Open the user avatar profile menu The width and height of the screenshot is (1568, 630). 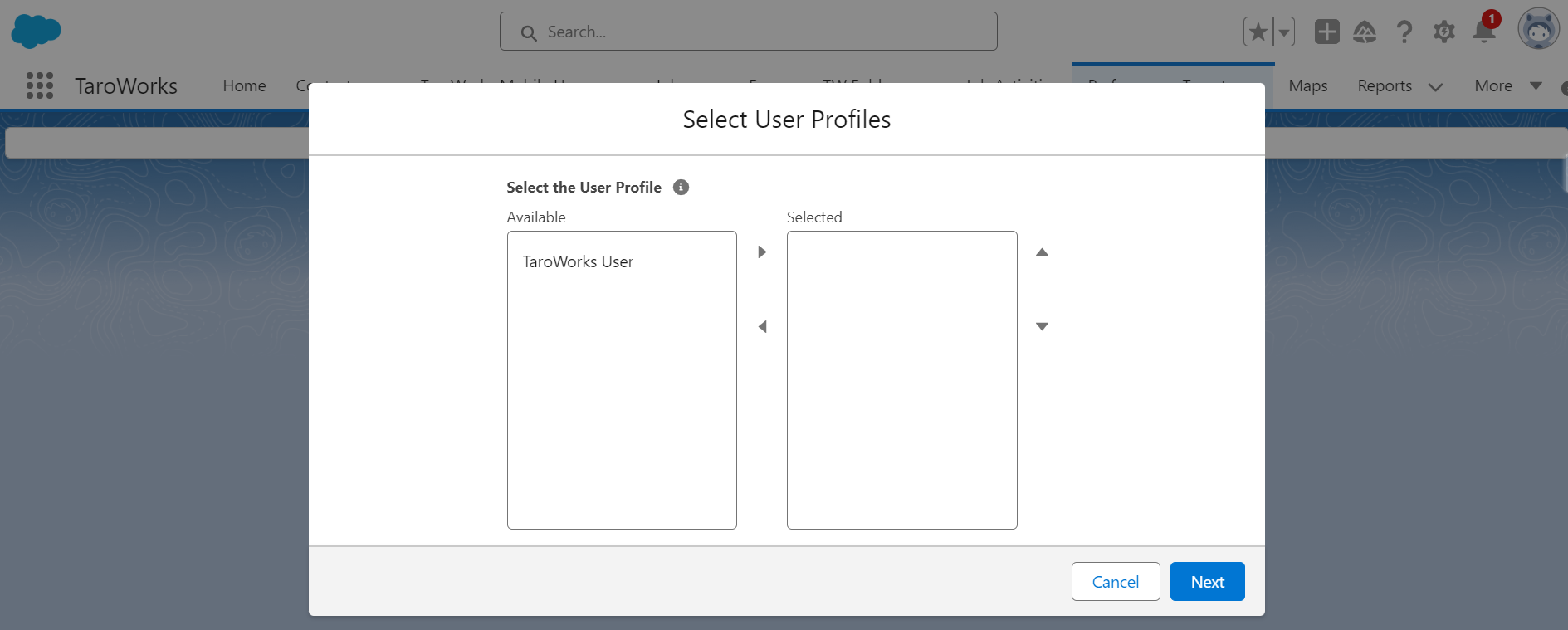[x=1538, y=30]
